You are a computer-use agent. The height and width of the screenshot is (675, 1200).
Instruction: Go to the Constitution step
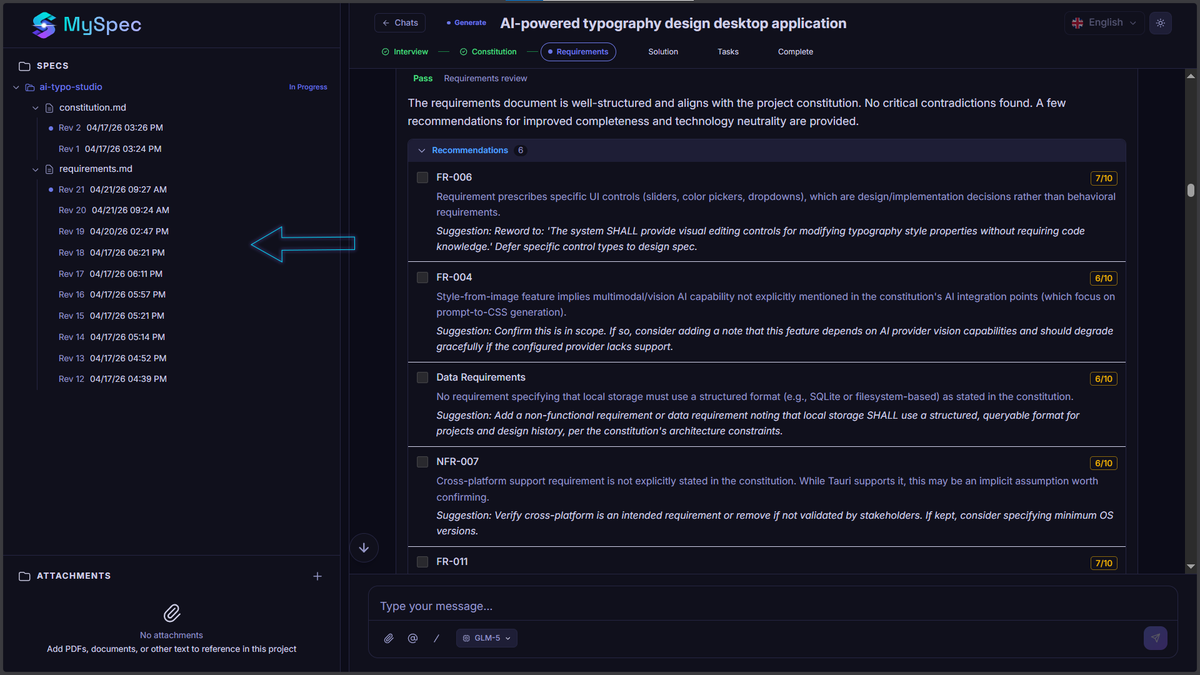click(x=488, y=52)
